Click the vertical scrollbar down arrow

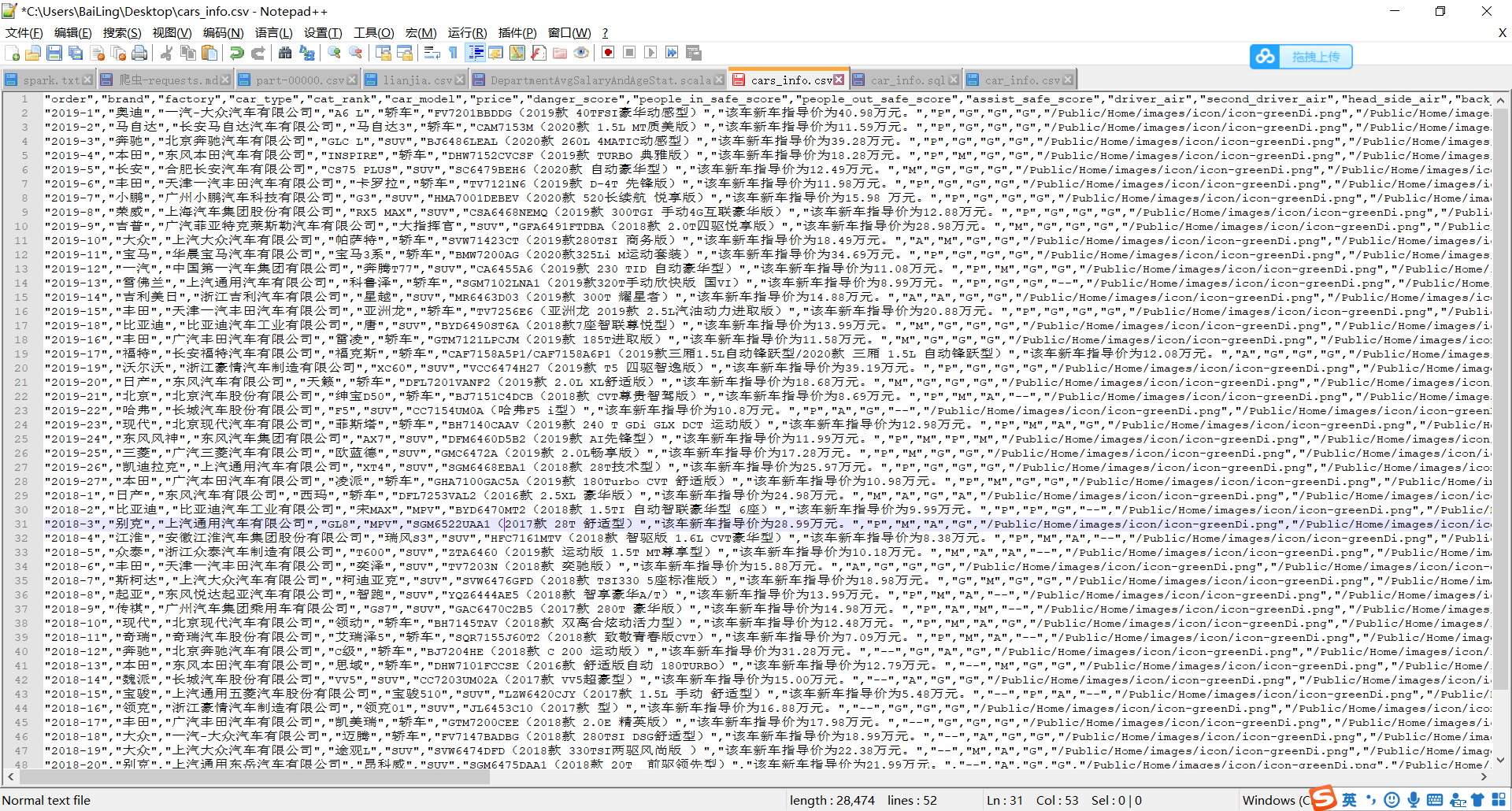1500,761
